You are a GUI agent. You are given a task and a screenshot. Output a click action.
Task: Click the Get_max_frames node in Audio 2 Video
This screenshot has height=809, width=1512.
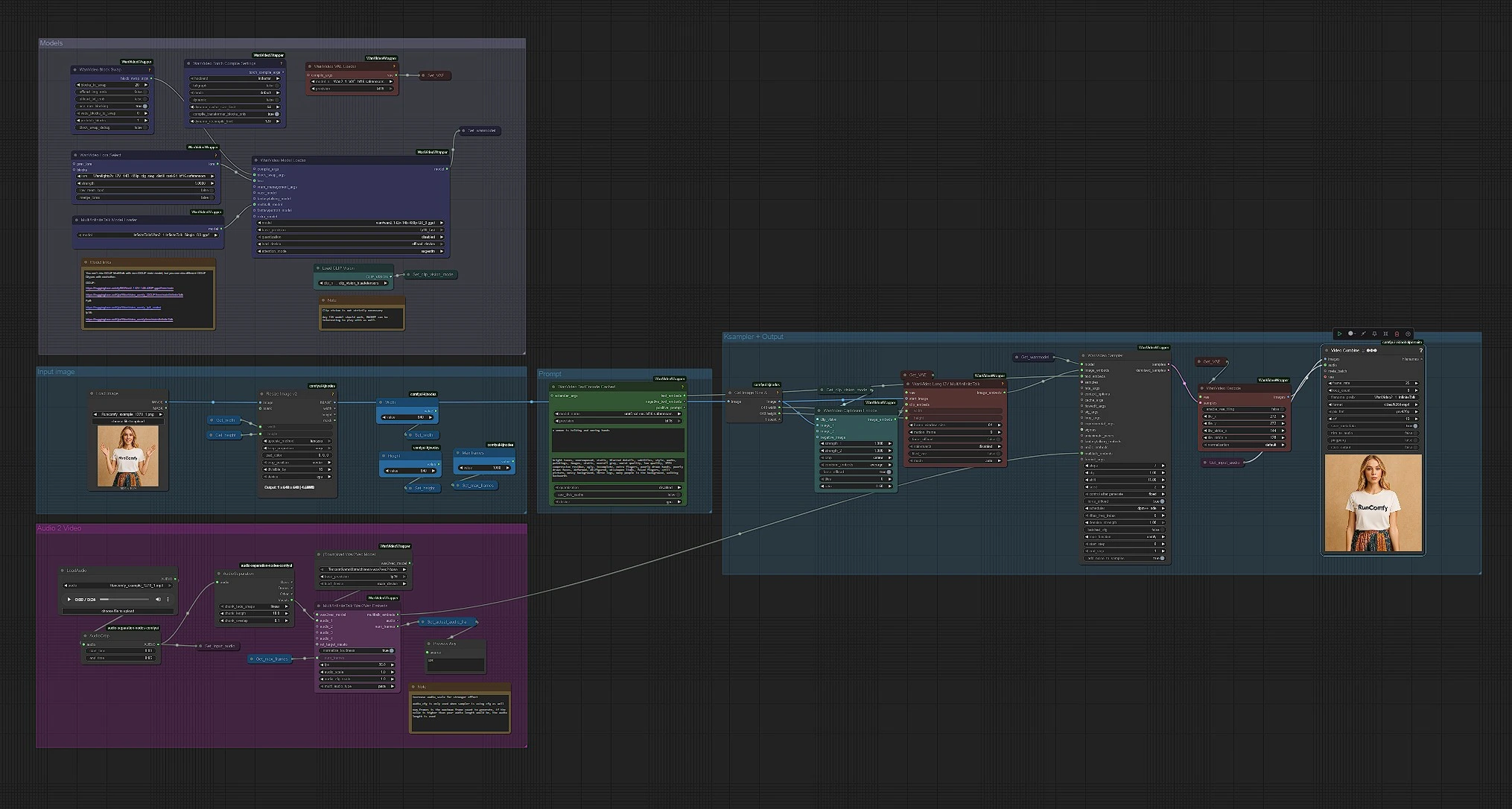tap(270, 659)
